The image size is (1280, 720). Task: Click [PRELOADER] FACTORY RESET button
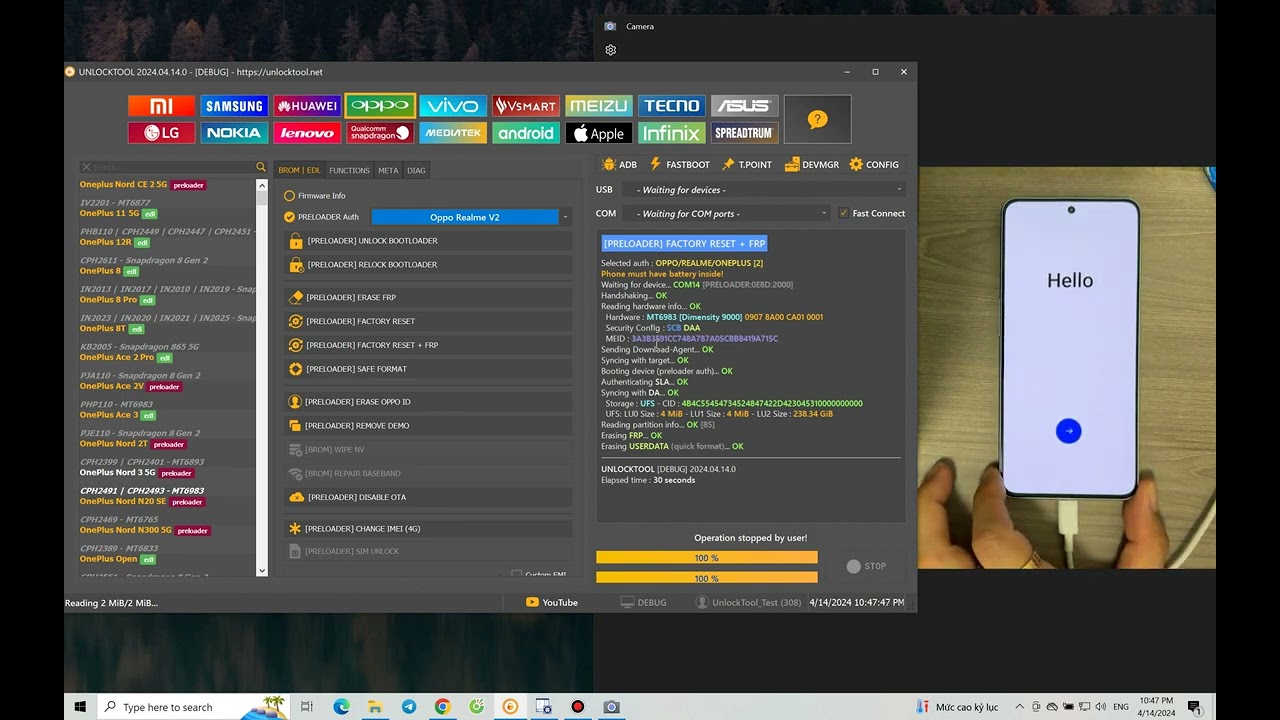point(428,321)
